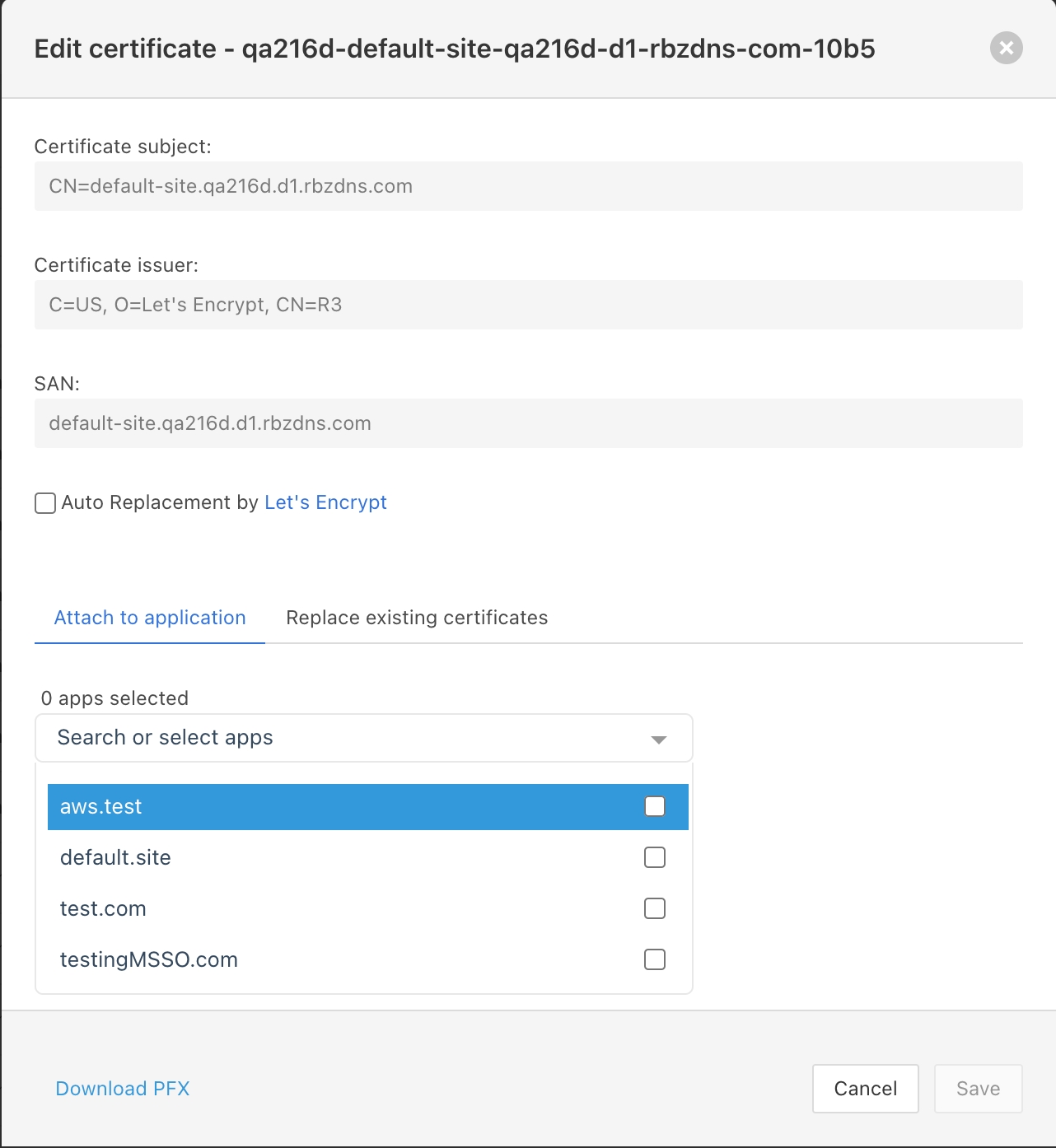Switch to Attach to application tab
The width and height of the screenshot is (1056, 1148).
click(150, 618)
